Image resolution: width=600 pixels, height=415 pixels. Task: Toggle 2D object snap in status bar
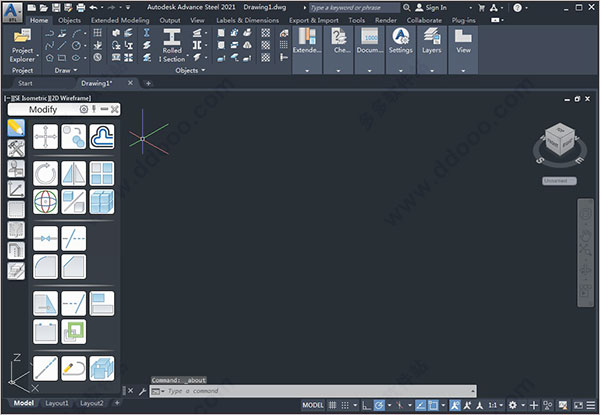pyautogui.click(x=433, y=405)
